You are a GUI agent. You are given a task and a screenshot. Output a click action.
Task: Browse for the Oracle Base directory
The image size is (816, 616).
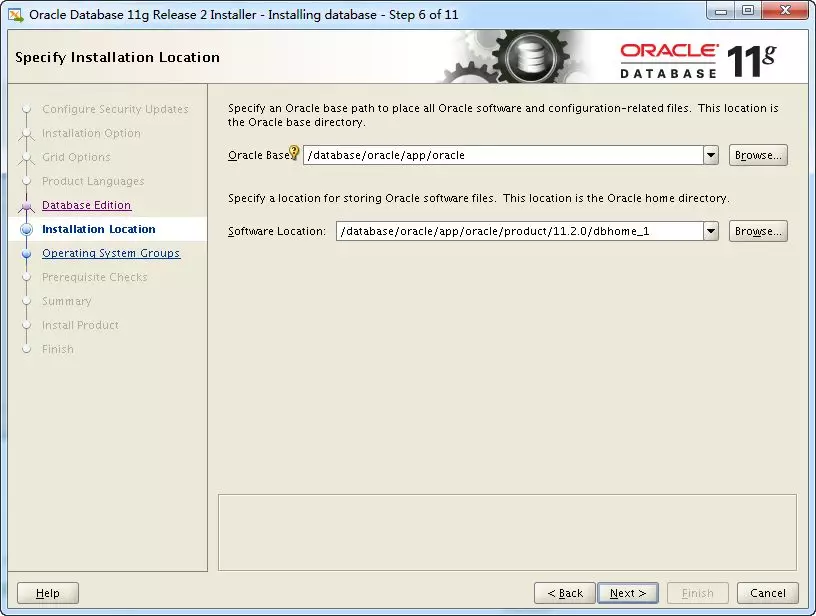tap(758, 155)
